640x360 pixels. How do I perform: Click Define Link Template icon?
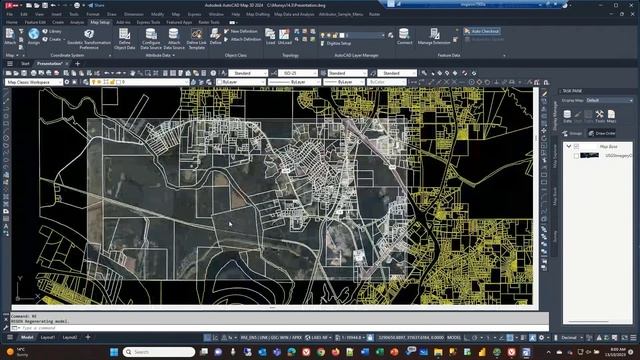coord(196,38)
